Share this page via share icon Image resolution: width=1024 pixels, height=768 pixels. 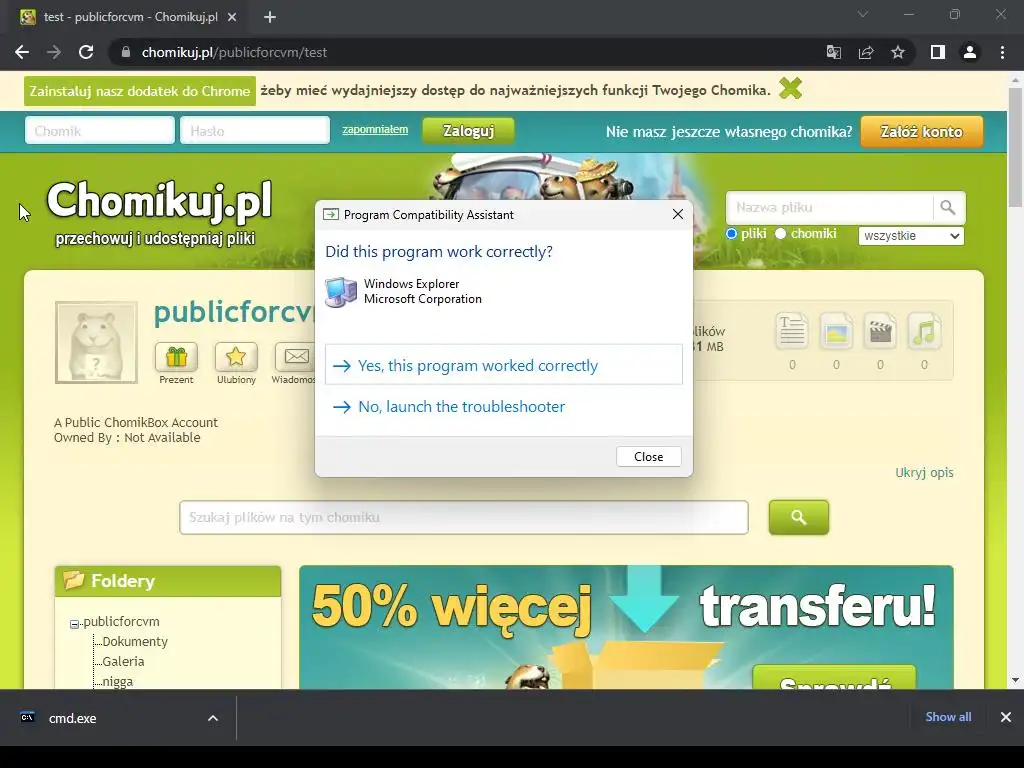(x=866, y=52)
